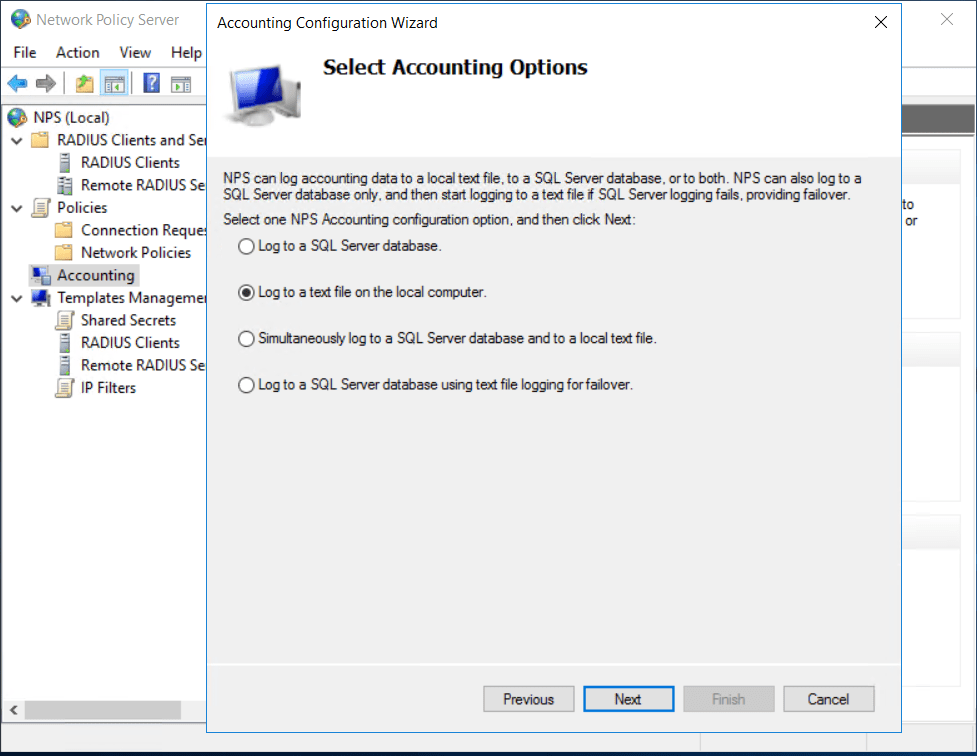Close the Accounting Configuration Wizard dialog
The width and height of the screenshot is (977, 756).
(x=880, y=22)
